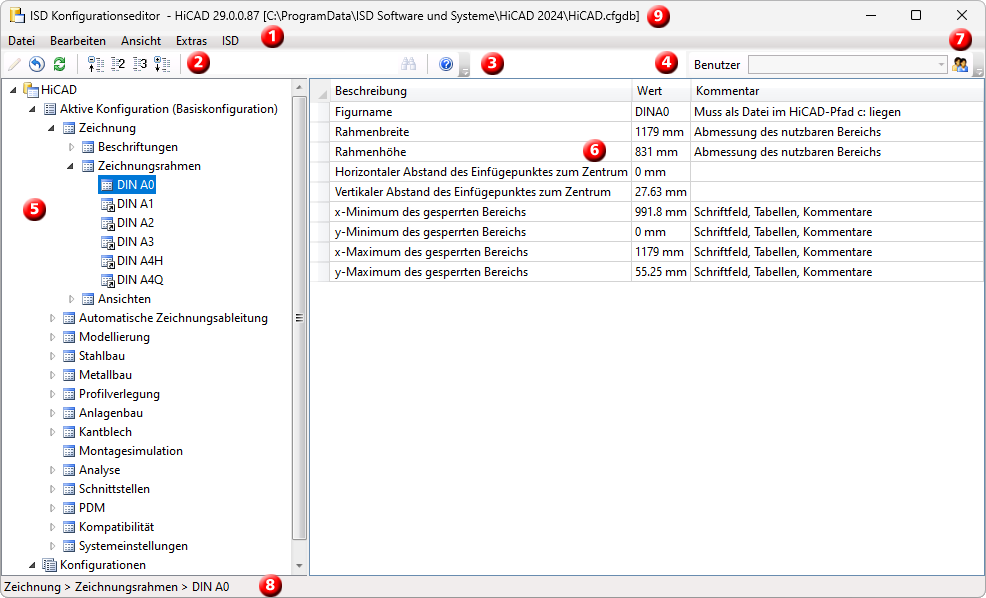This screenshot has height=598, width=986.
Task: Expand the Ansichten node
Action: point(71,299)
